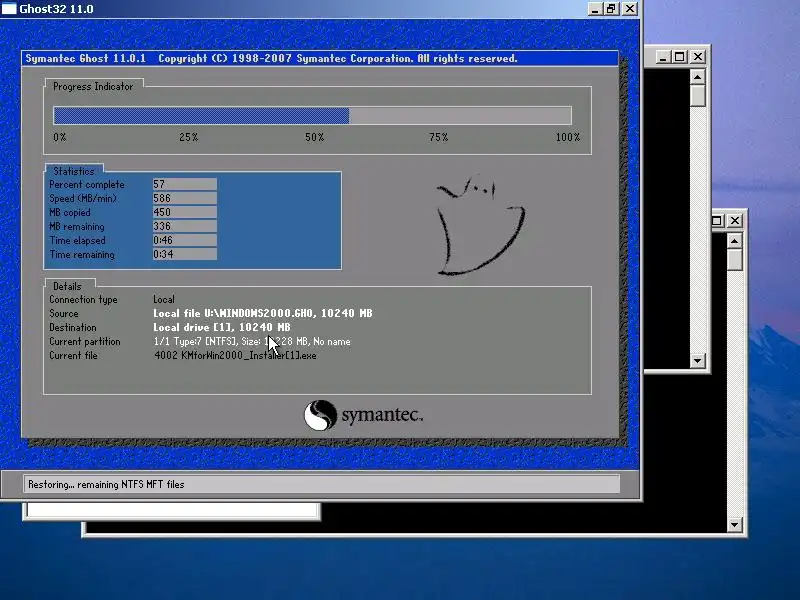This screenshot has width=800, height=600.
Task: Click the MB copied value 450
Action: point(184,212)
